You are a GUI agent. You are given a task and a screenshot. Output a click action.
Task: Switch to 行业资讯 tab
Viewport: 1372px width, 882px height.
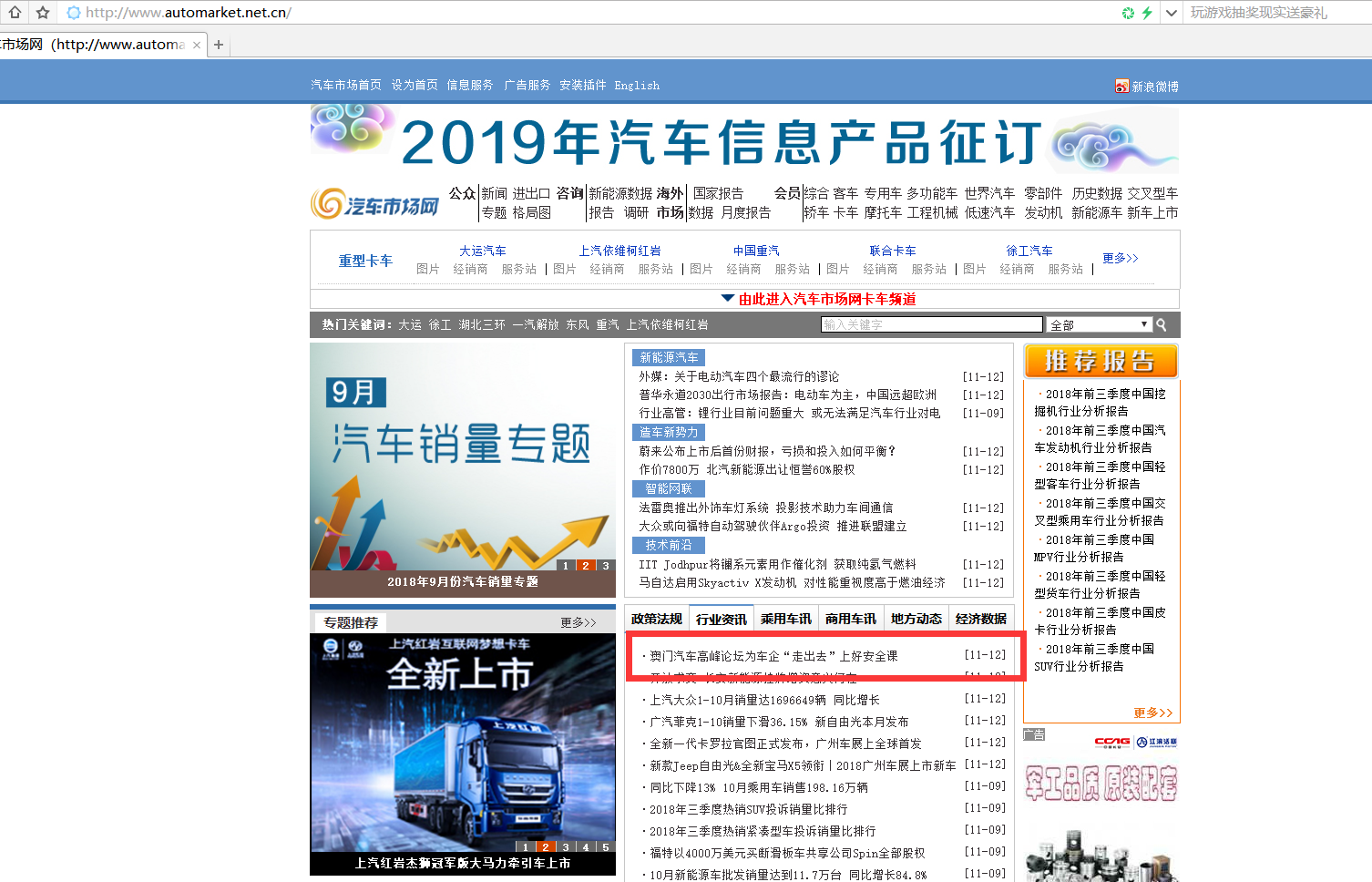click(x=722, y=619)
